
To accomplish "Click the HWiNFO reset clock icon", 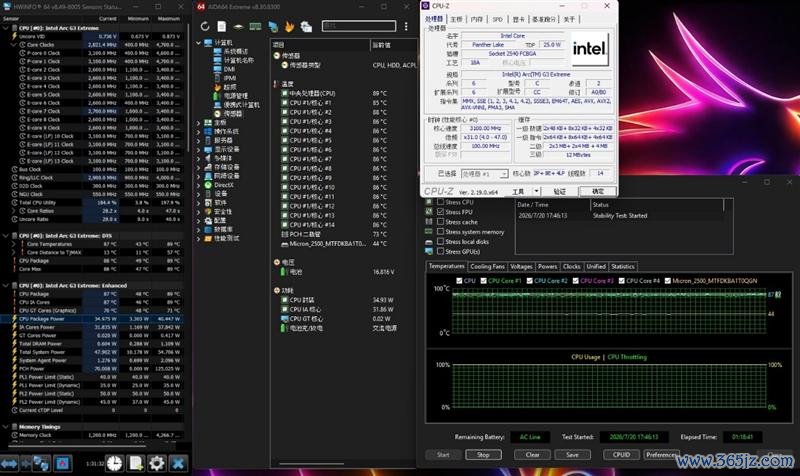I will point(114,463).
